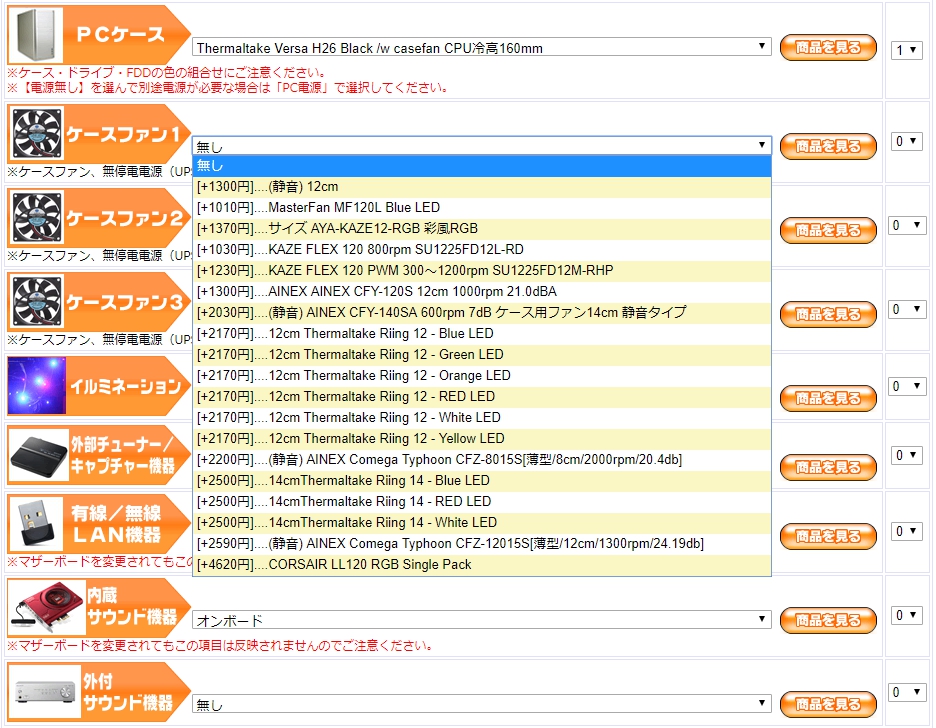Image resolution: width=936 pixels, height=728 pixels.
Task: Click the ケースファン1 fan image
Action: point(37,134)
